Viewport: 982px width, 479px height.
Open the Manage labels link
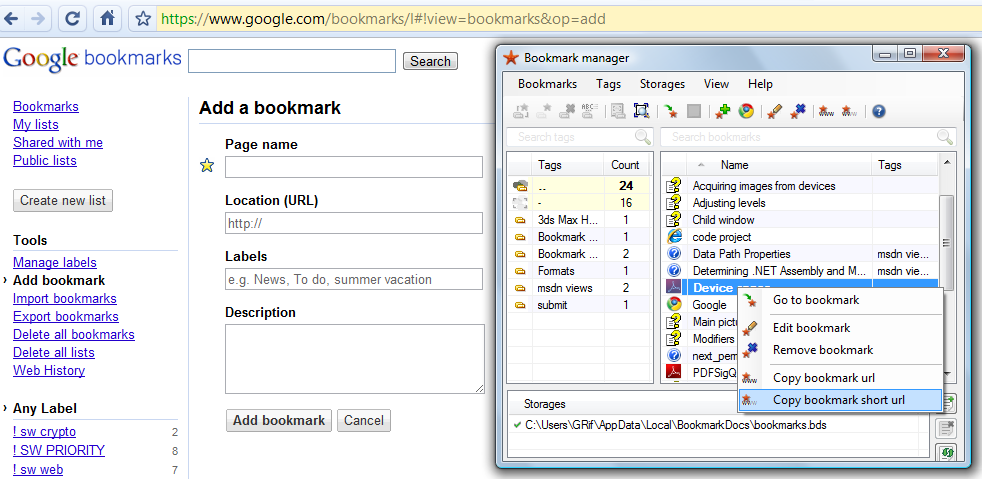click(54, 262)
